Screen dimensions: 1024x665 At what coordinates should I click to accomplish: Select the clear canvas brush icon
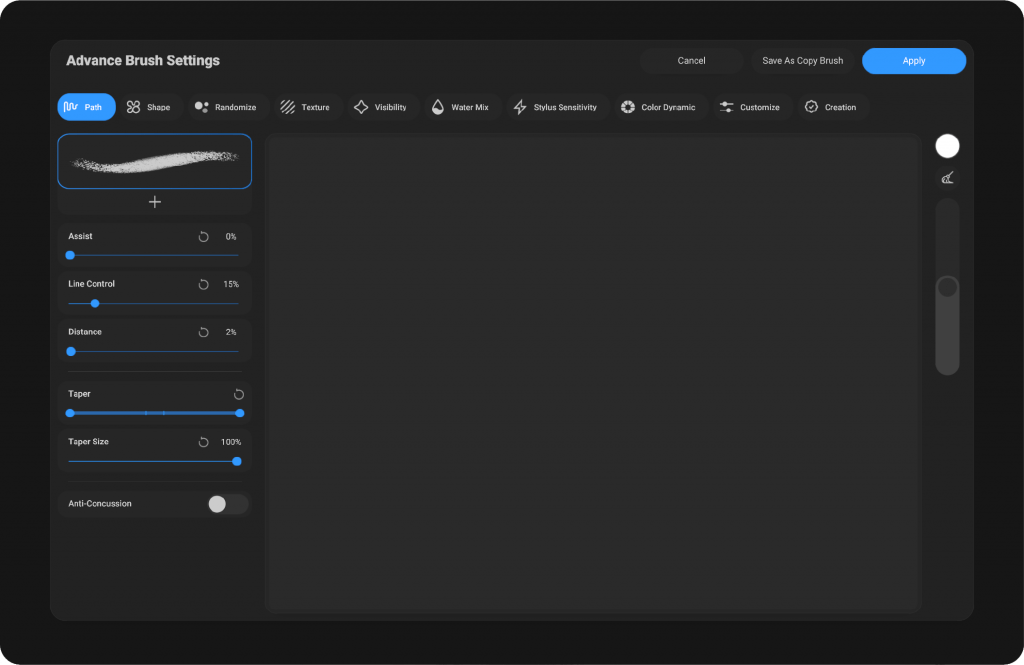(947, 179)
